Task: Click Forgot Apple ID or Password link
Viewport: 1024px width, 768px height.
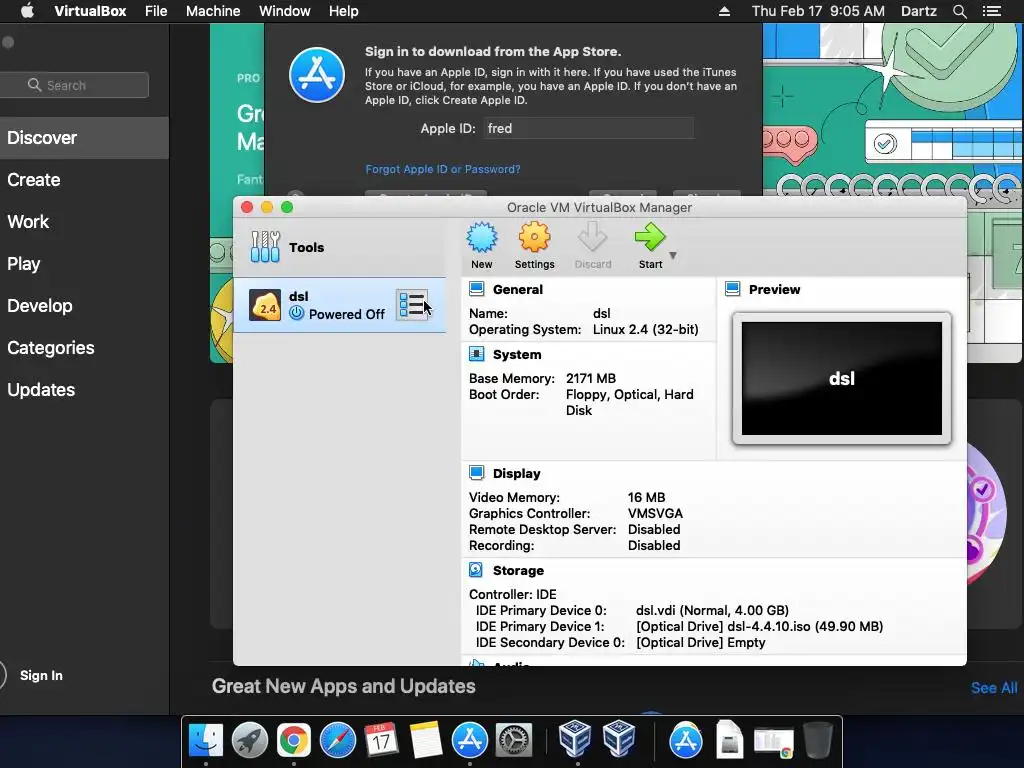Action: pos(443,169)
